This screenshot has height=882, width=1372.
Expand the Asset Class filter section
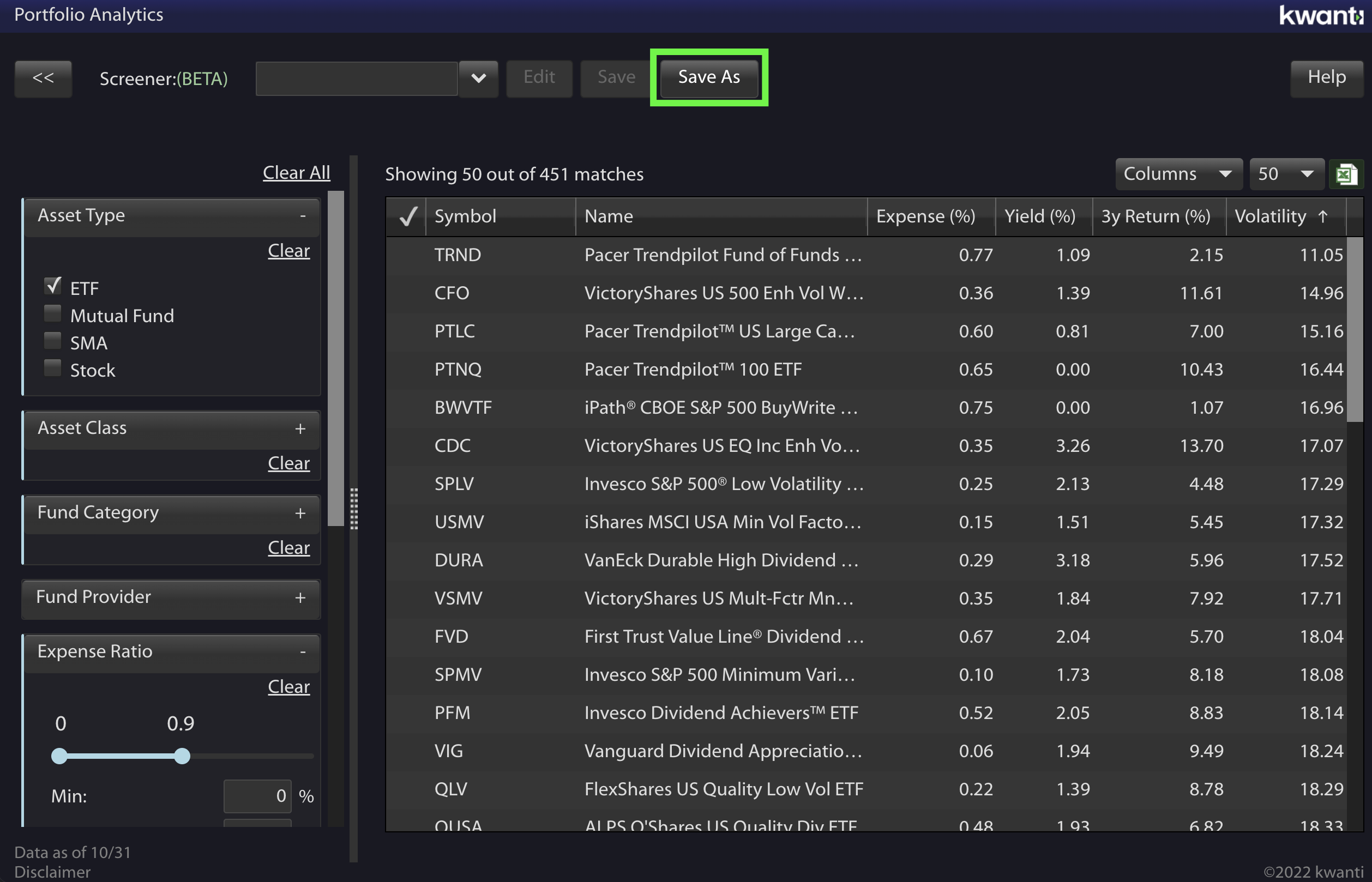click(x=300, y=429)
